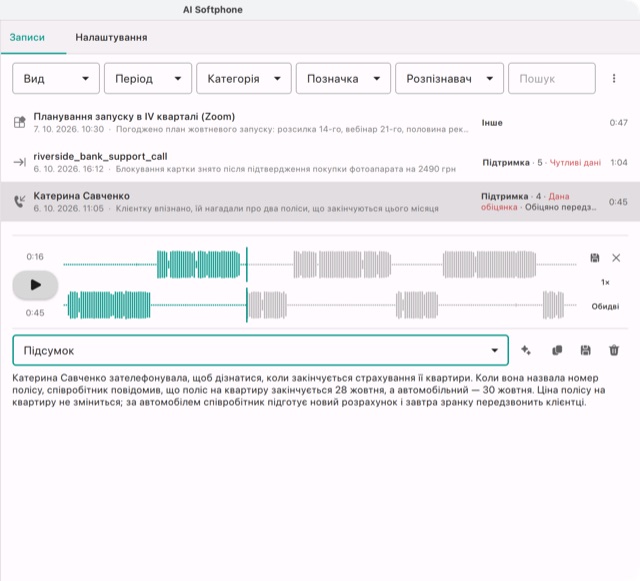Image resolution: width=640 pixels, height=581 pixels.
Task: Click the Zoom meeting icon of Планування запуску
Action: [20, 122]
